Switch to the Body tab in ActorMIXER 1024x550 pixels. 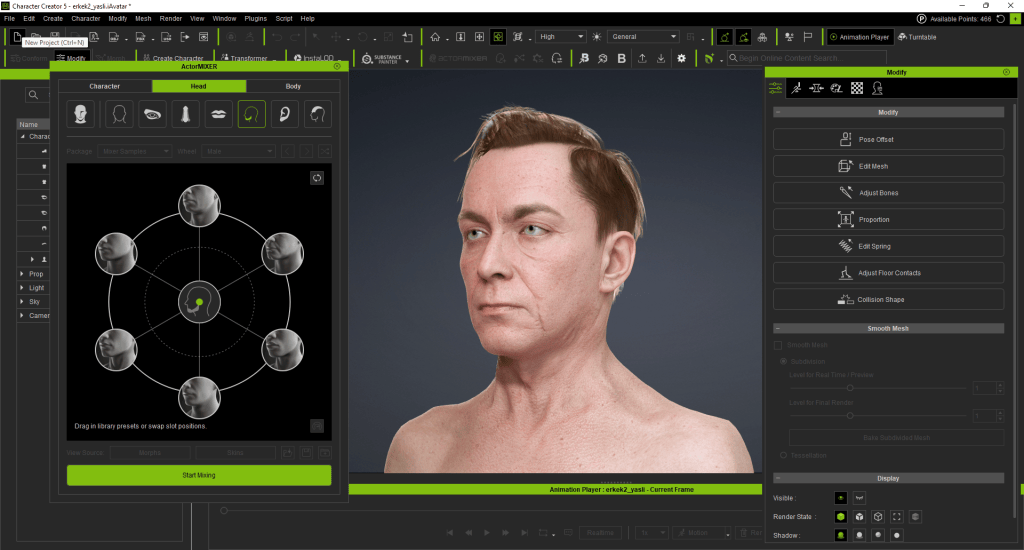(x=293, y=86)
